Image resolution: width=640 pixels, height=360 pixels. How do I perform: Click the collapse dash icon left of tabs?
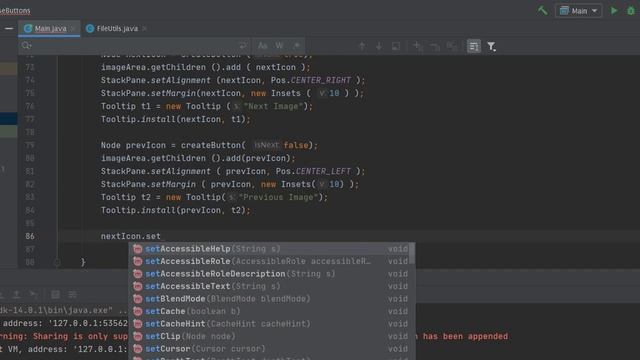pyautogui.click(x=9, y=29)
